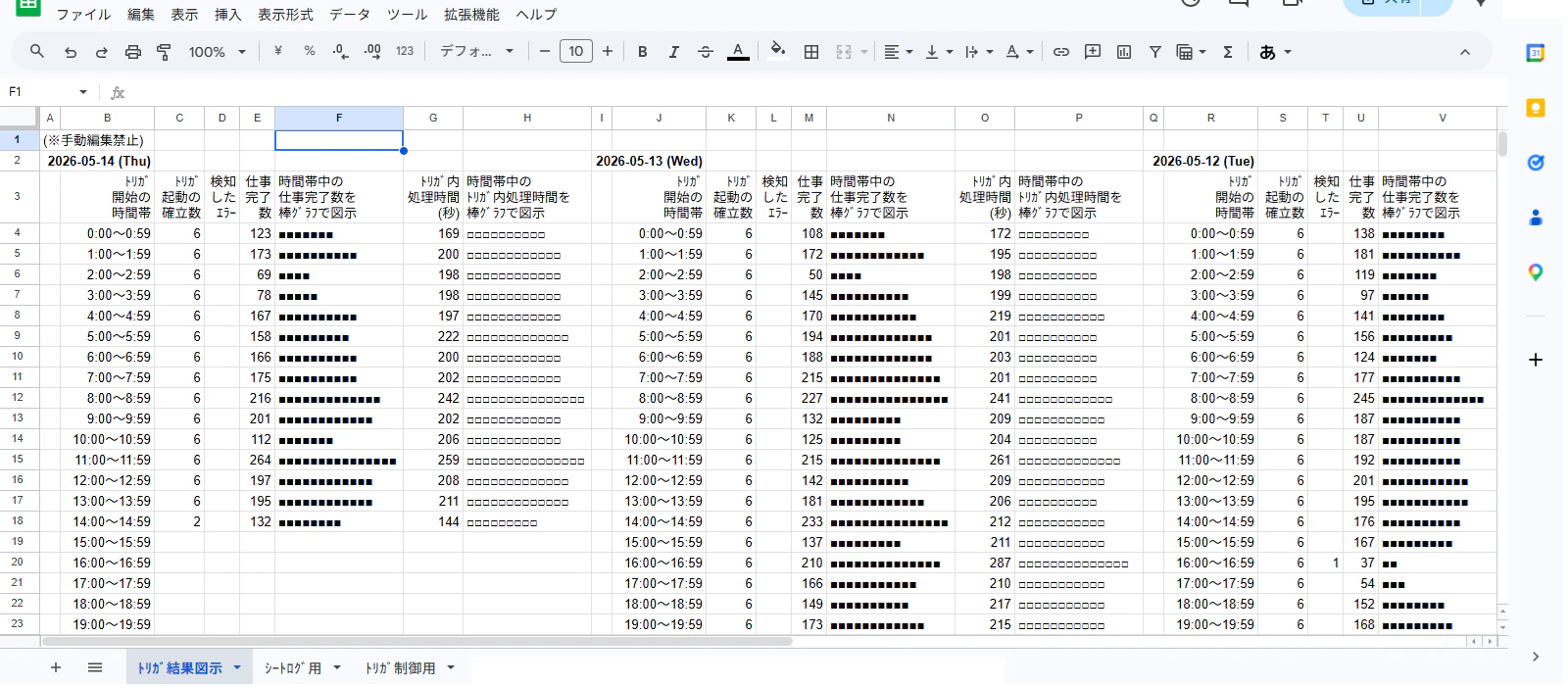1568x686 pixels.
Task: Click the horizontal scrollbar
Action: click(x=416, y=642)
